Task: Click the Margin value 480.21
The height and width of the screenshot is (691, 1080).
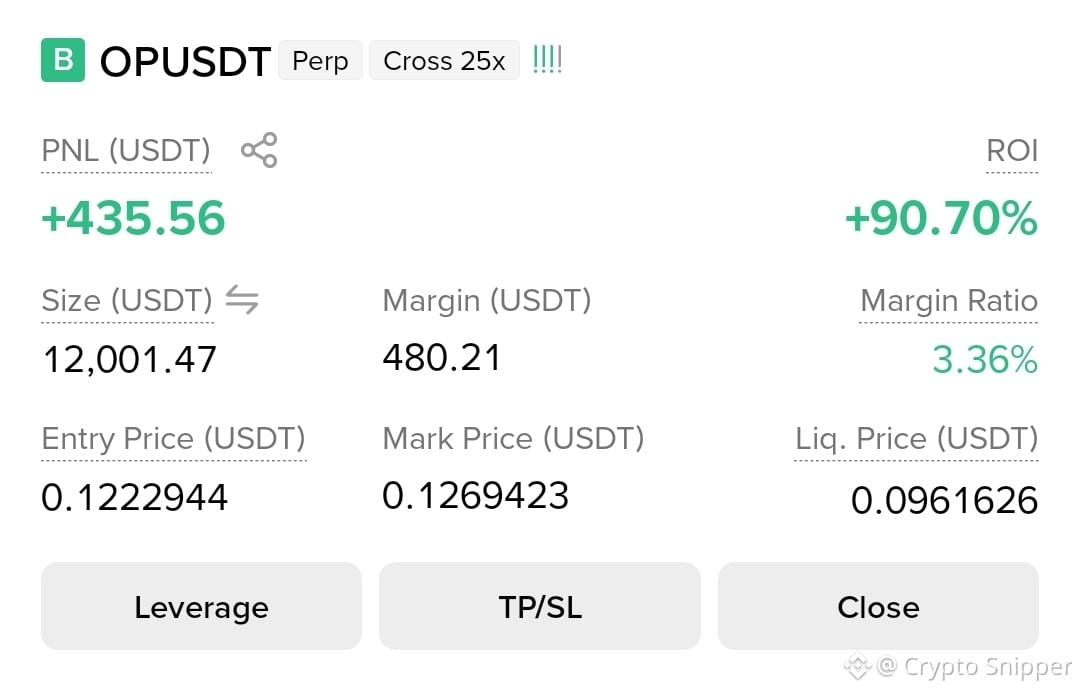Action: click(442, 358)
